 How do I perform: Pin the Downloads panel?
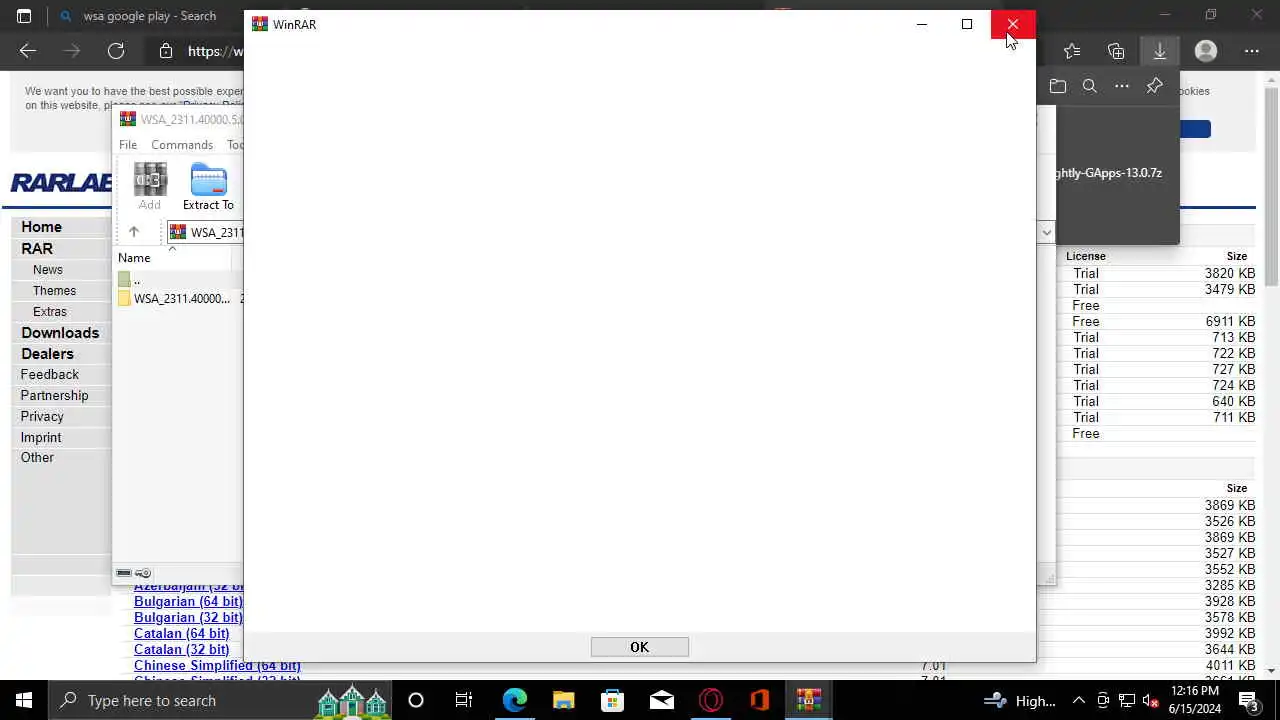point(1154,86)
